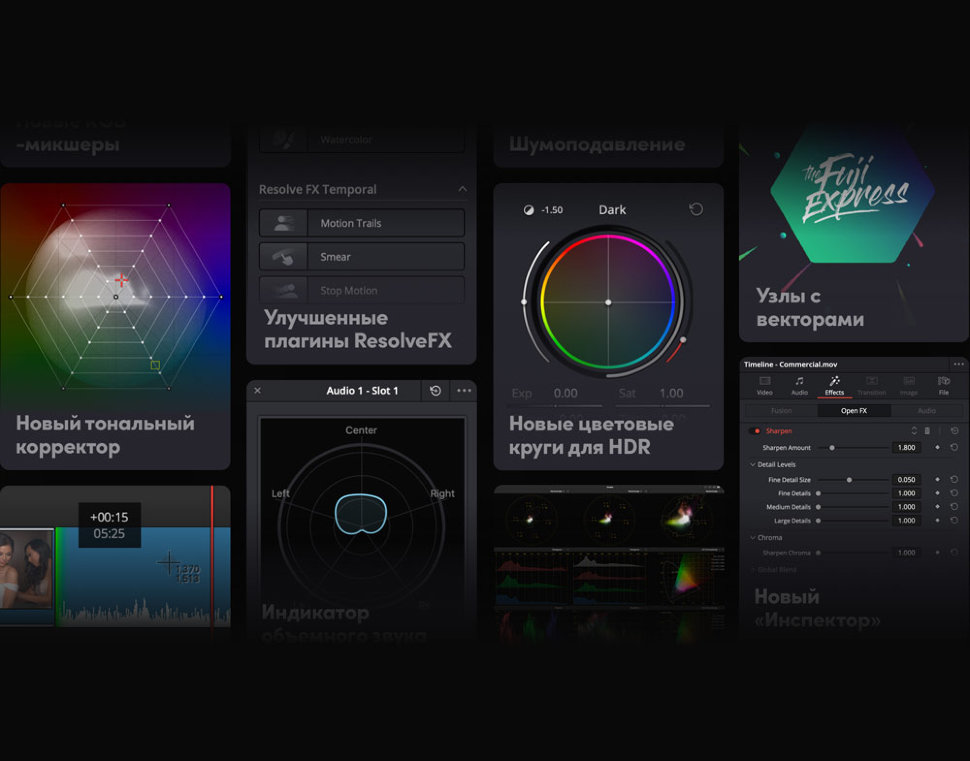Collapse the Detail Levels section
Image resolution: width=970 pixels, height=761 pixels.
[x=752, y=465]
